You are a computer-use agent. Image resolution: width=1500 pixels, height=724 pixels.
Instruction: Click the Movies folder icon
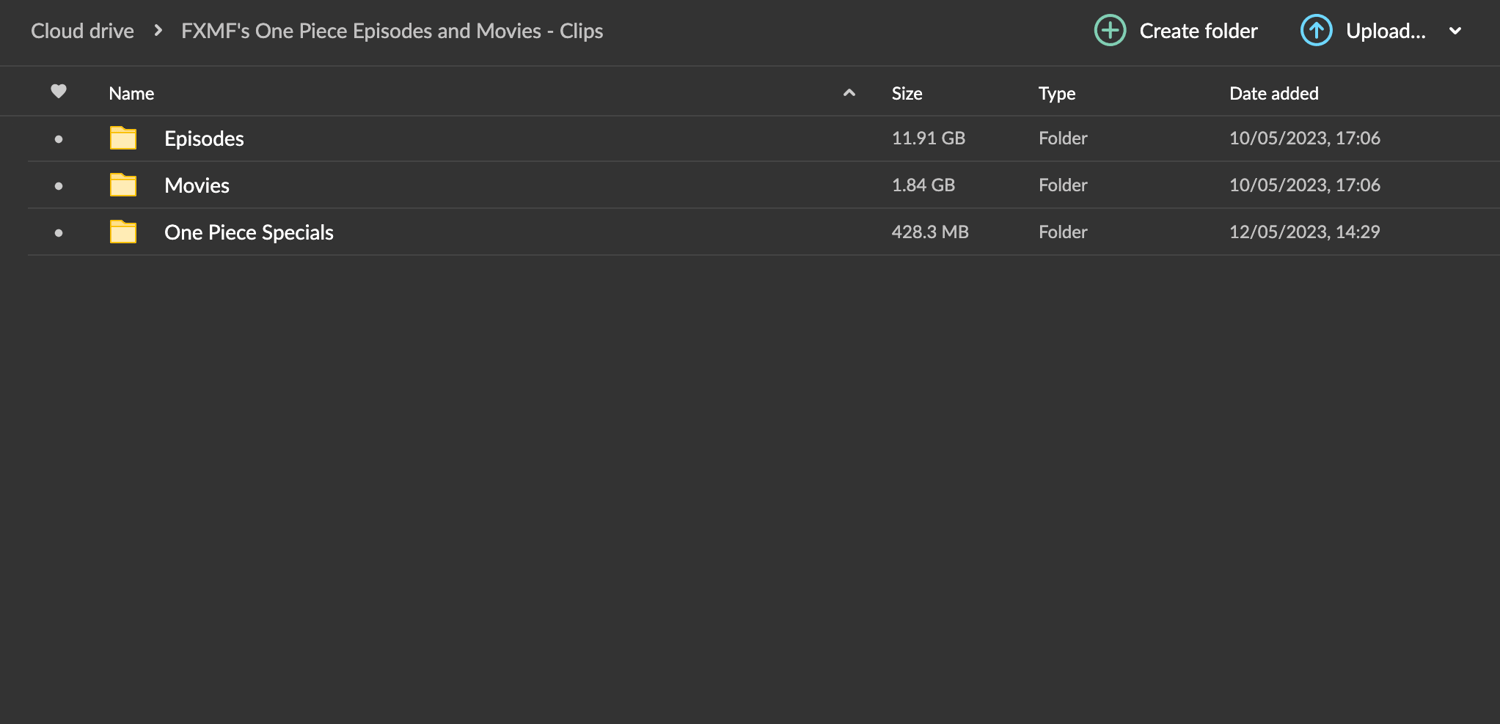[x=123, y=185]
